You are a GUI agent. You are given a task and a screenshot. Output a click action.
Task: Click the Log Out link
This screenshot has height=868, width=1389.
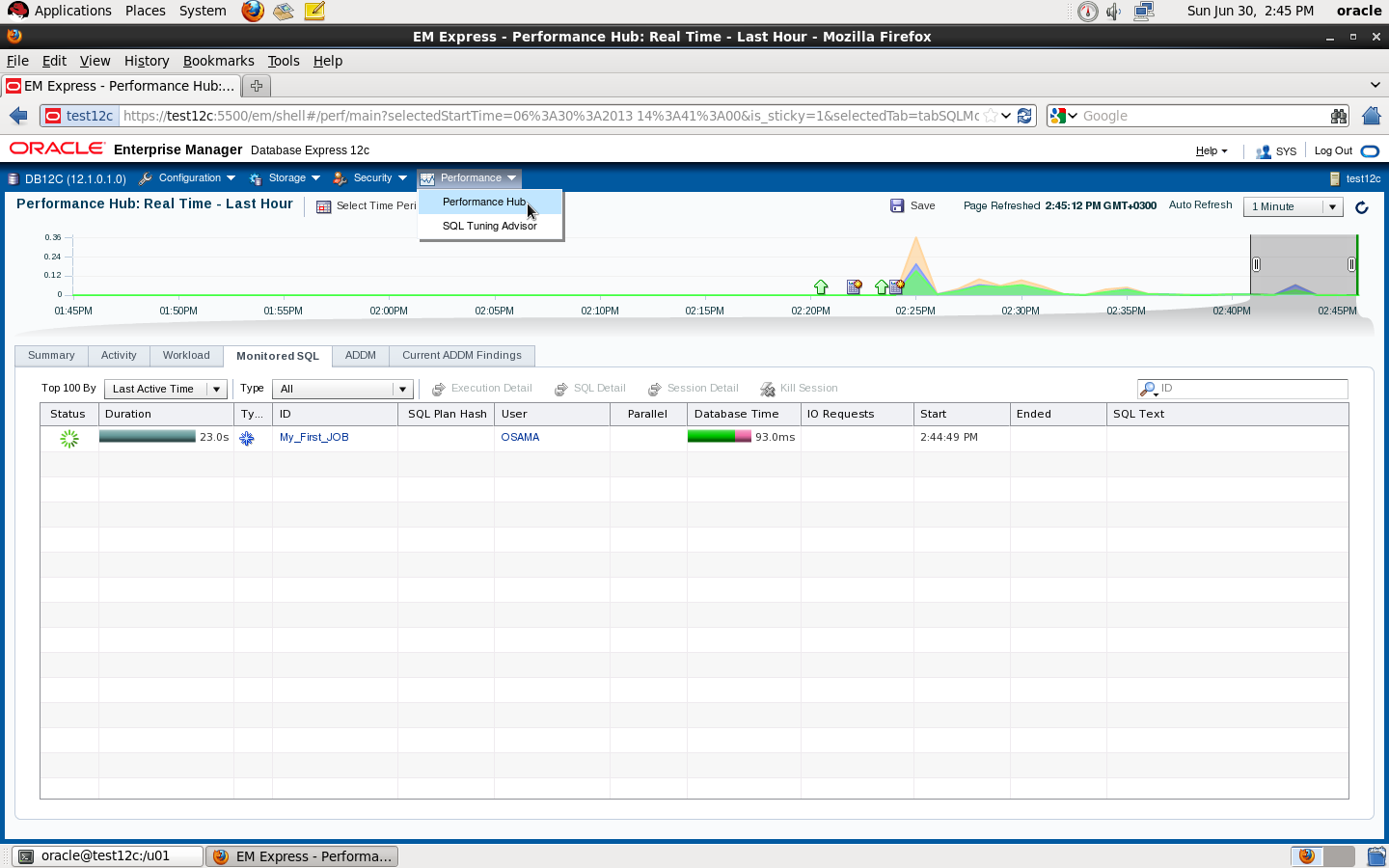tap(1333, 150)
